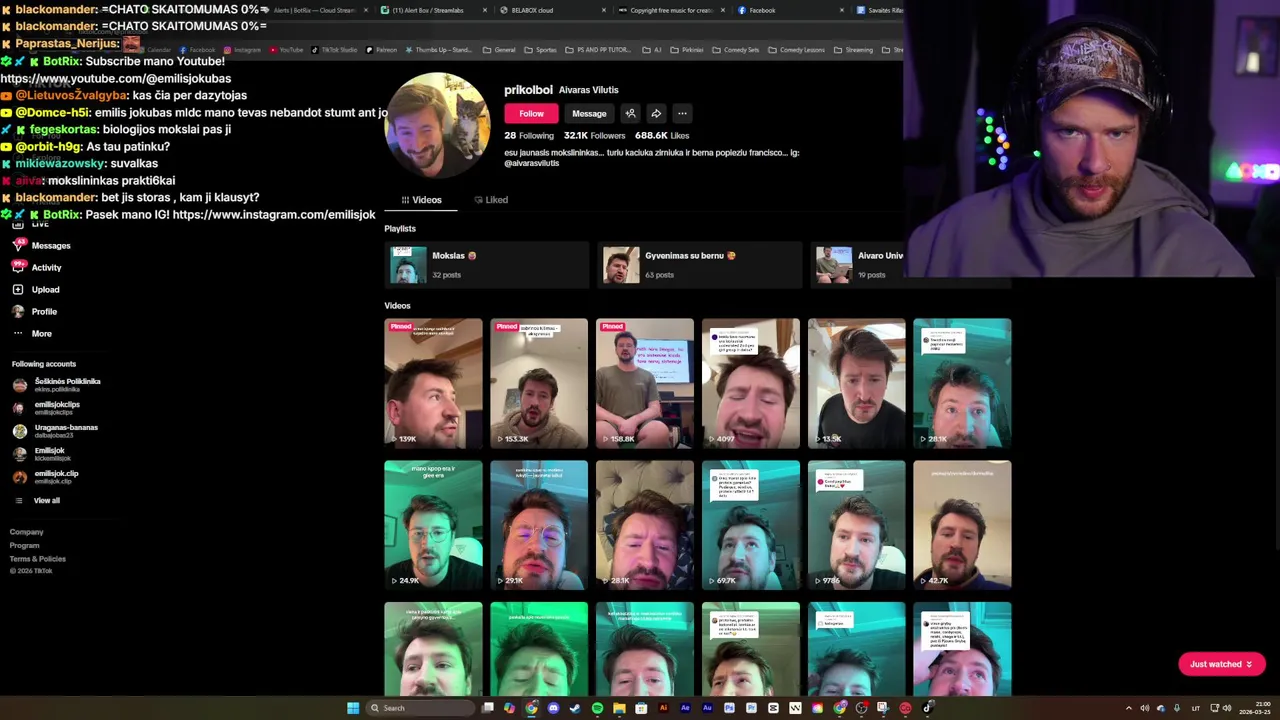Open the General bookmark folder

tap(499, 50)
